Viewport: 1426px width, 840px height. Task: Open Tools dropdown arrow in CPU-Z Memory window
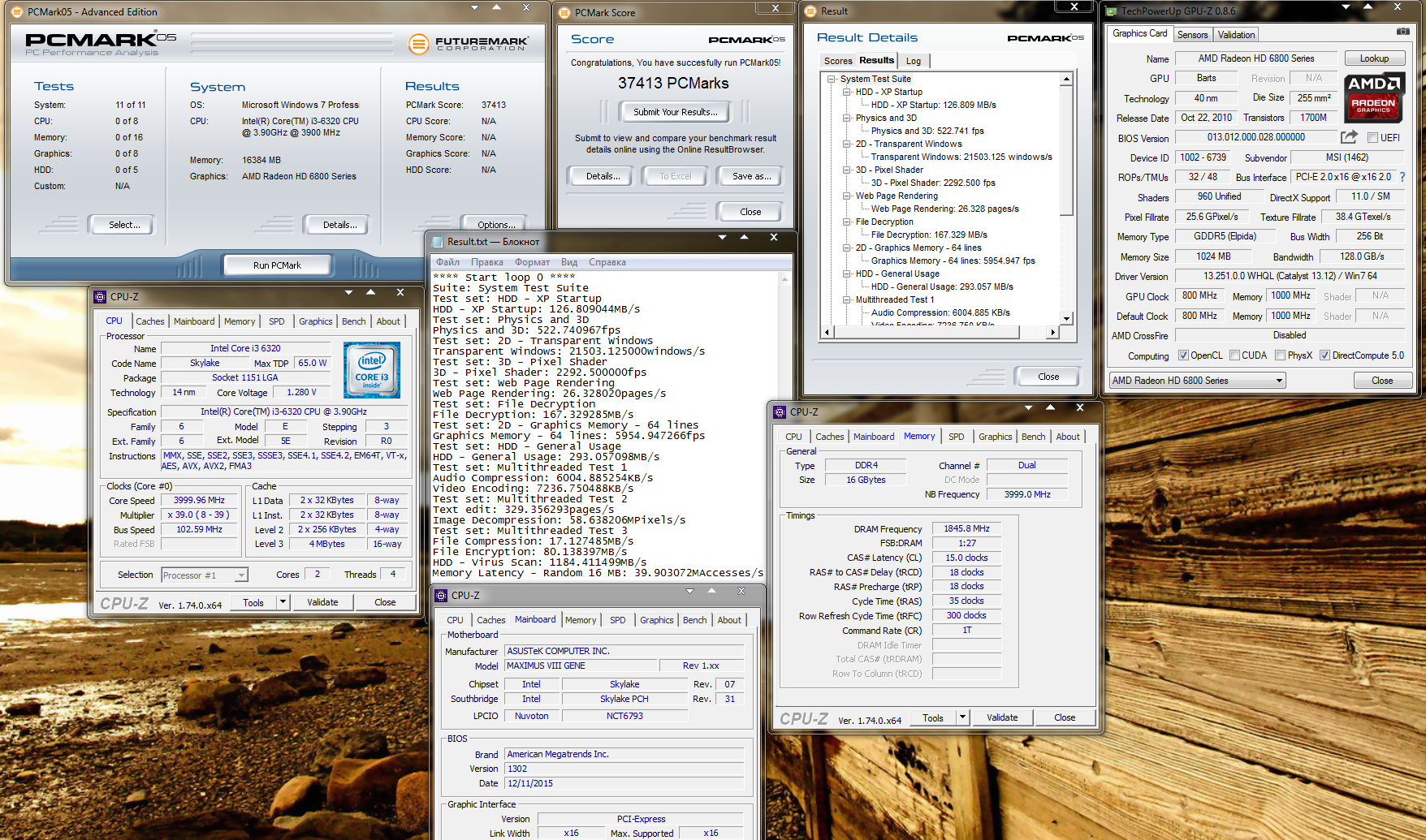[962, 717]
